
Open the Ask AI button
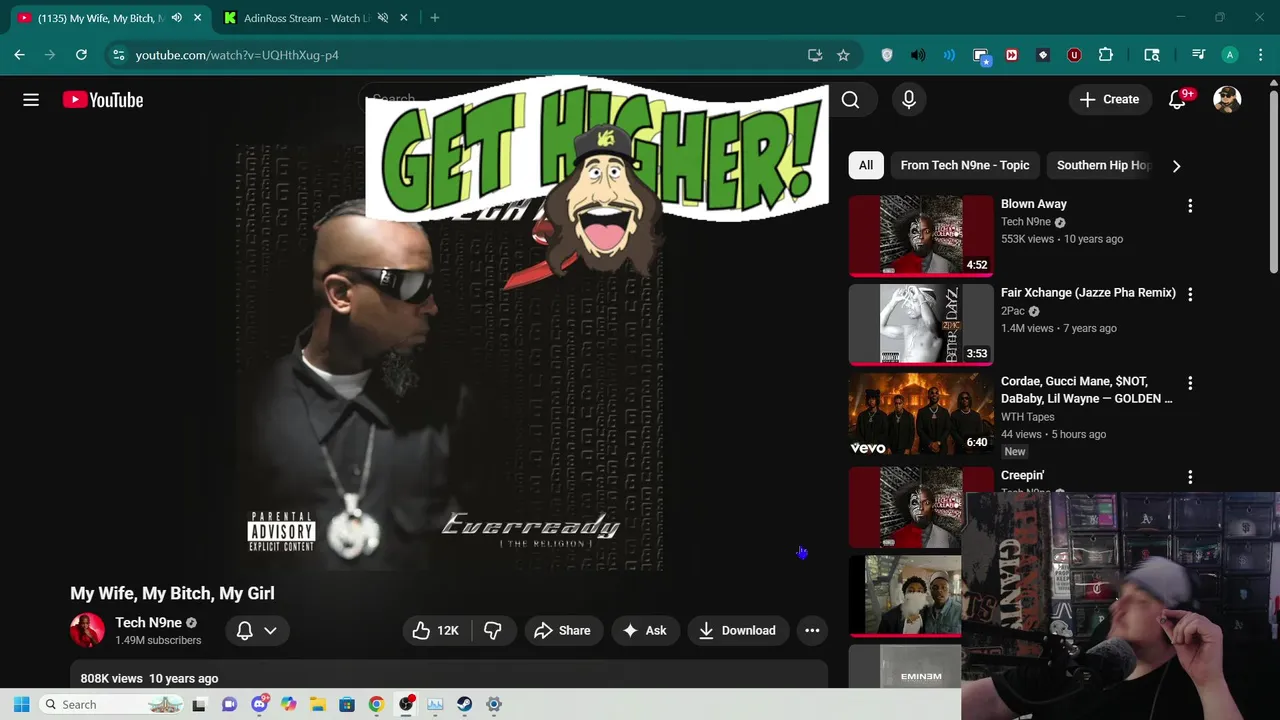(645, 631)
